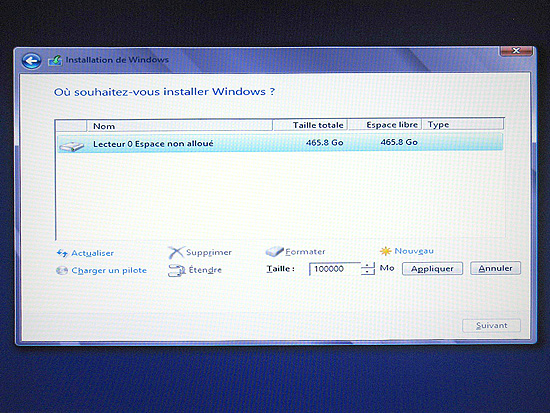
Task: Cancel partition creation with Annuler
Action: [x=495, y=268]
